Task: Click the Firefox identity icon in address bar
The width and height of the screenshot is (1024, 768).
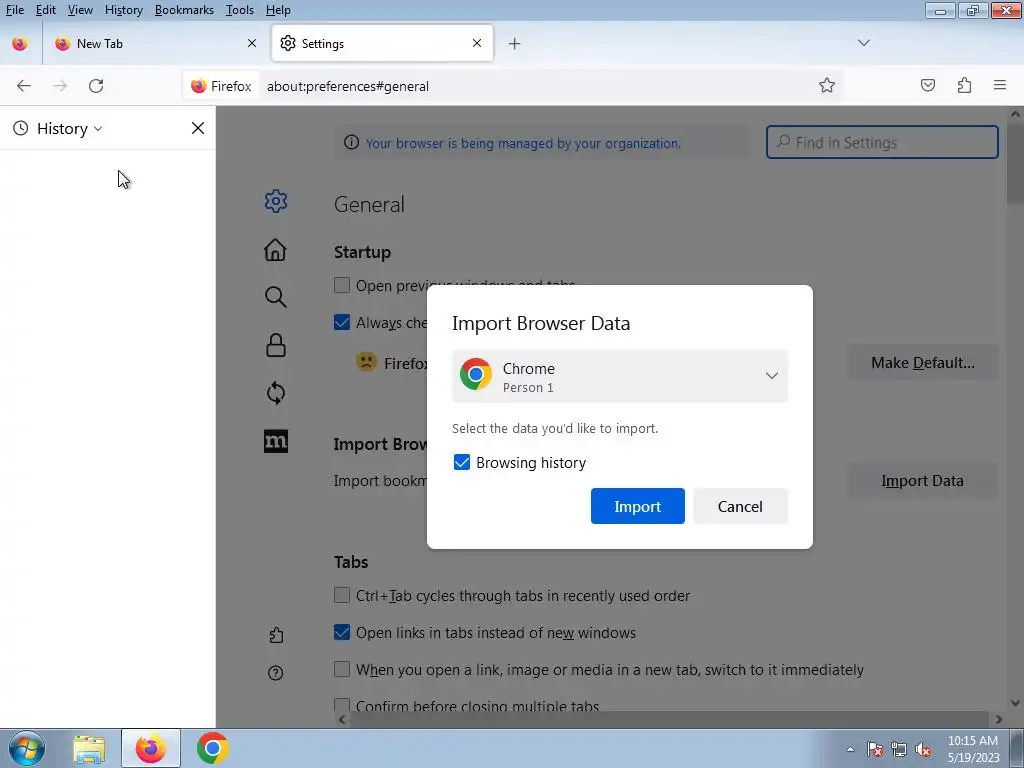Action: 198,86
